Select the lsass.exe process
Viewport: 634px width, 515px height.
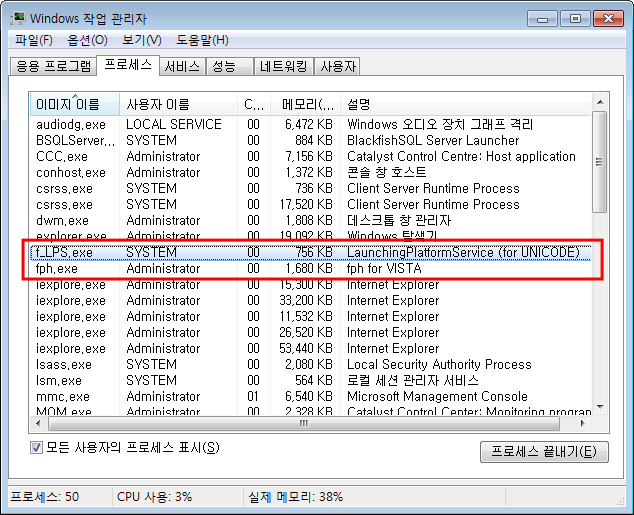311,365
